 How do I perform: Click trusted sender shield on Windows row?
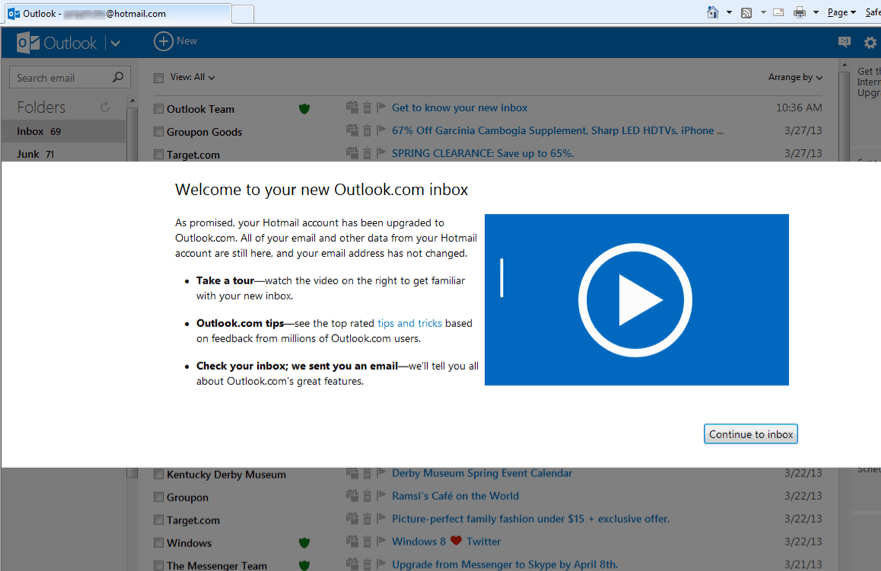(x=304, y=542)
